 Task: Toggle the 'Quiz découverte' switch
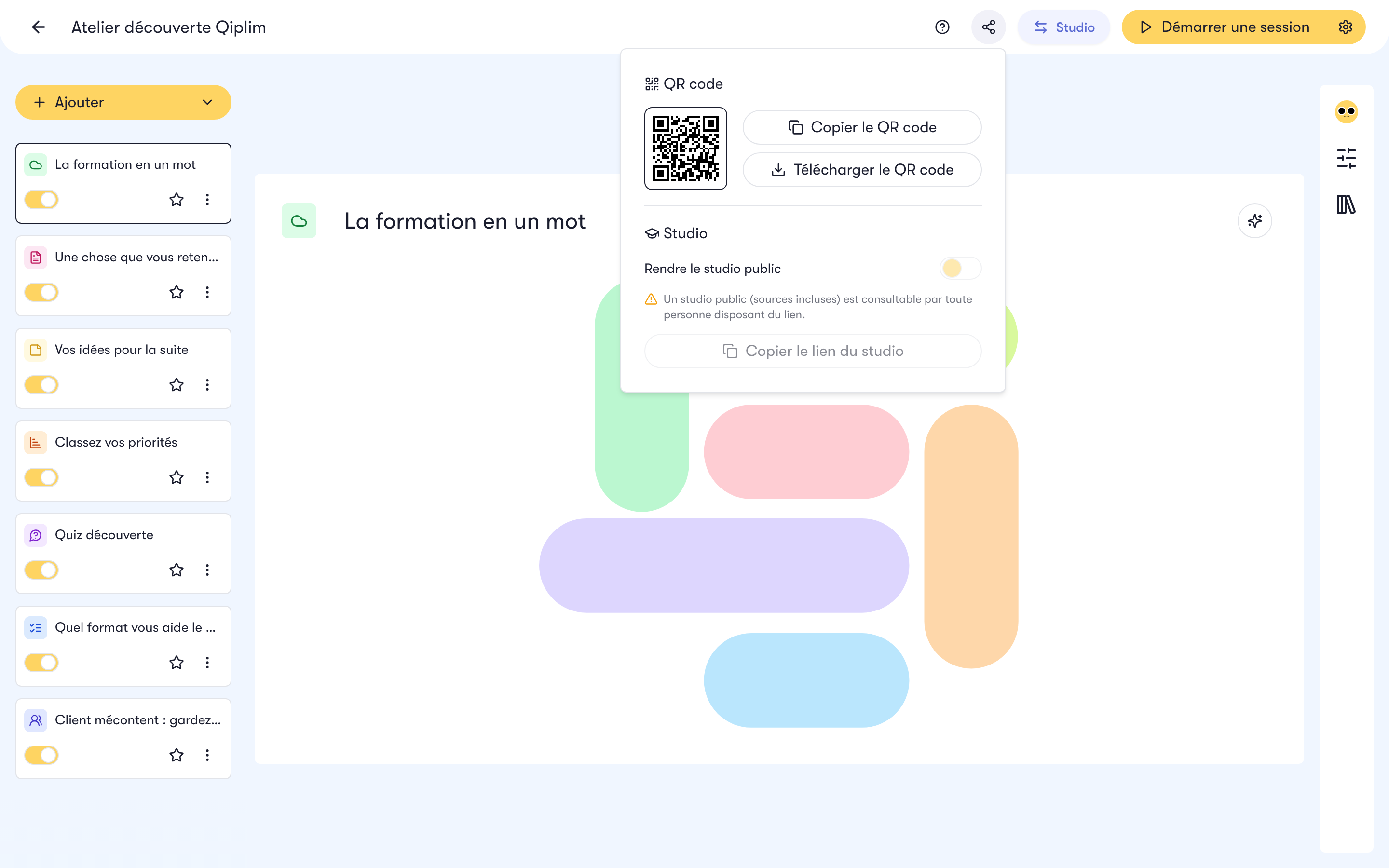(41, 570)
